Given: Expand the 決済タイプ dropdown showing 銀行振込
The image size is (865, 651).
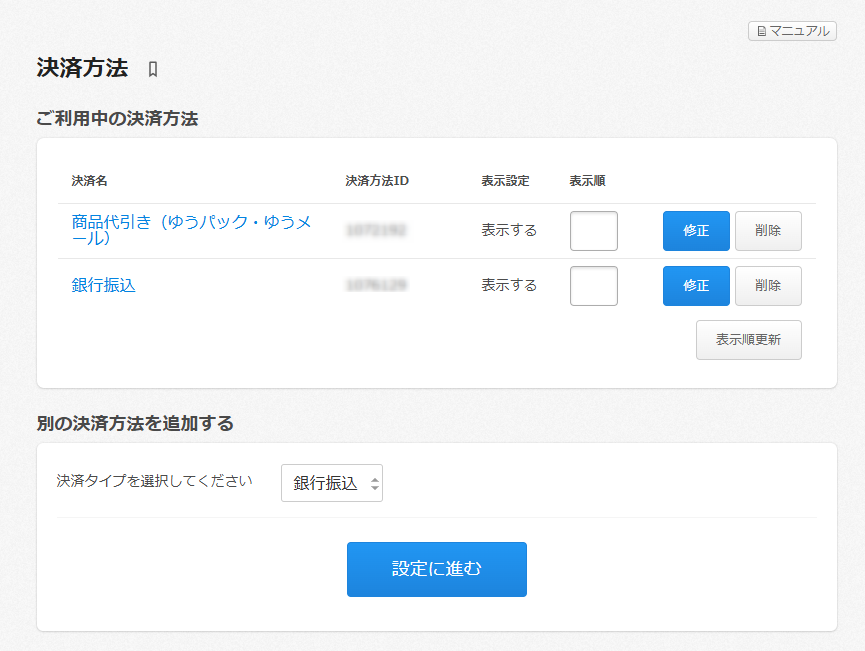Looking at the screenshot, I should click(x=332, y=483).
